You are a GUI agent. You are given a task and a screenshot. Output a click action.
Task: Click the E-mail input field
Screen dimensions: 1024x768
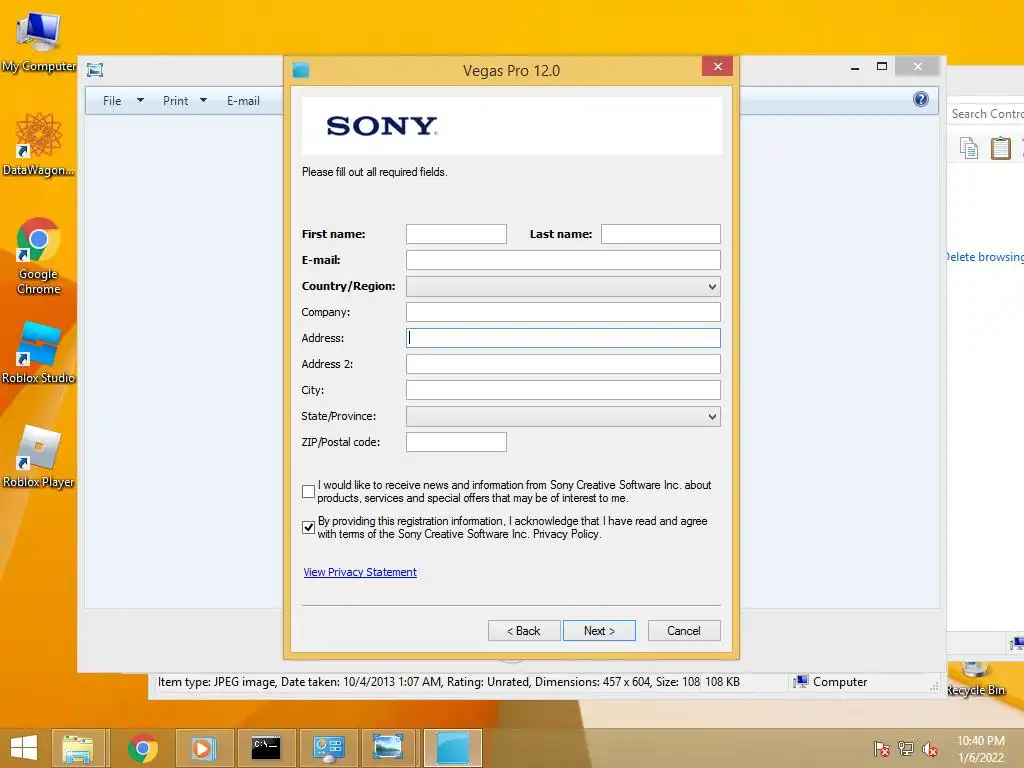(563, 260)
